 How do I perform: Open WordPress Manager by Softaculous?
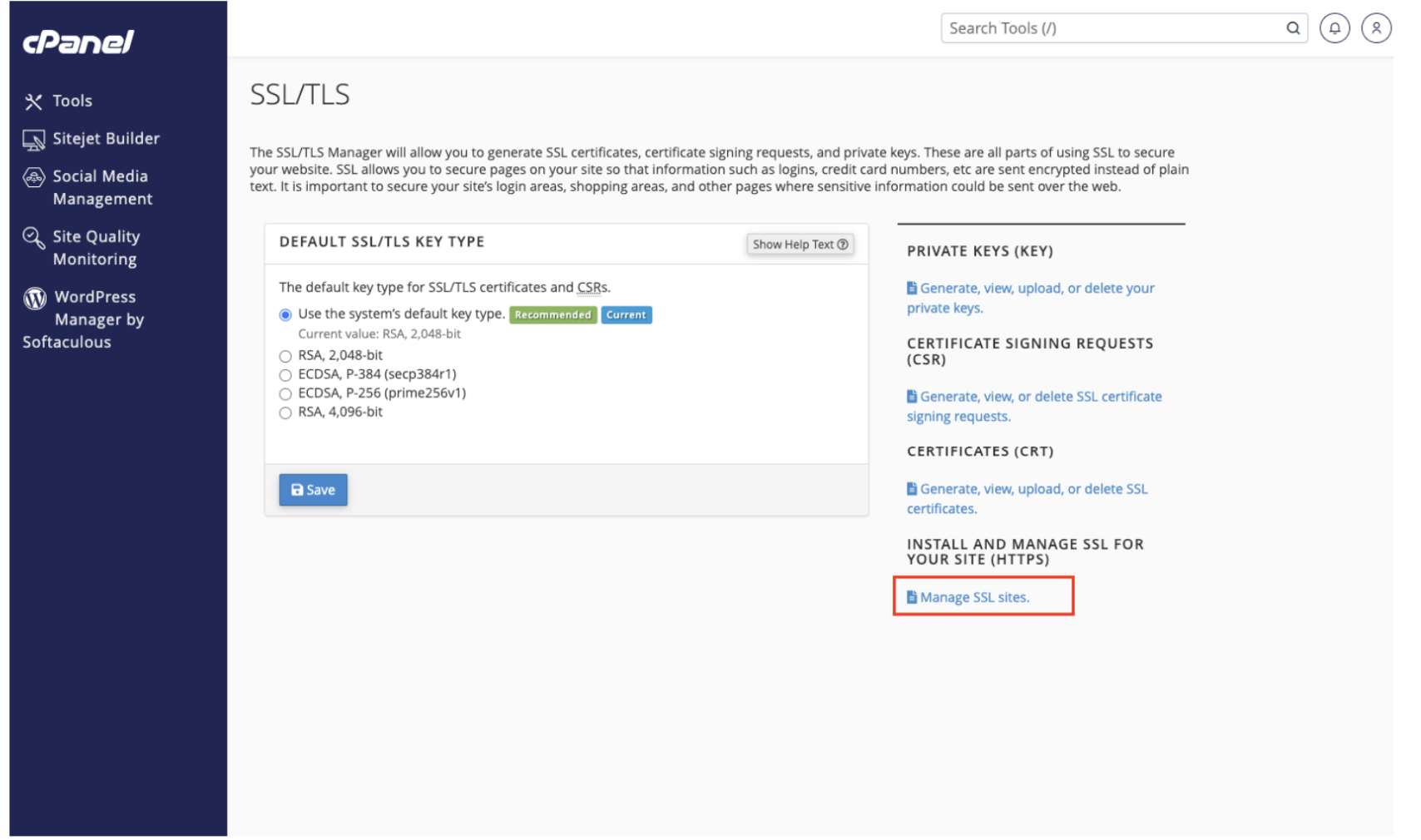coord(84,319)
